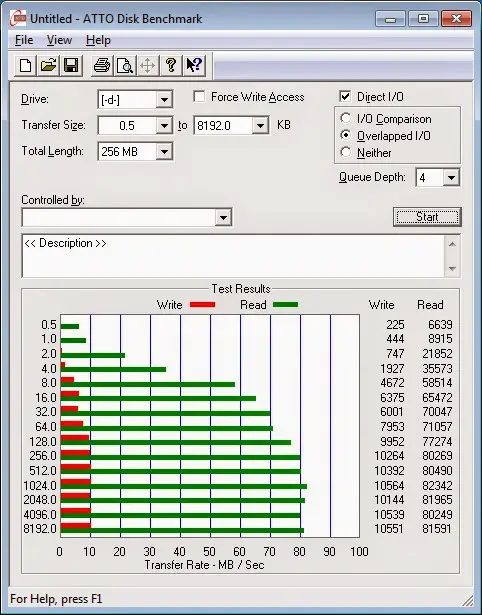Click the read value 77274

point(437,442)
